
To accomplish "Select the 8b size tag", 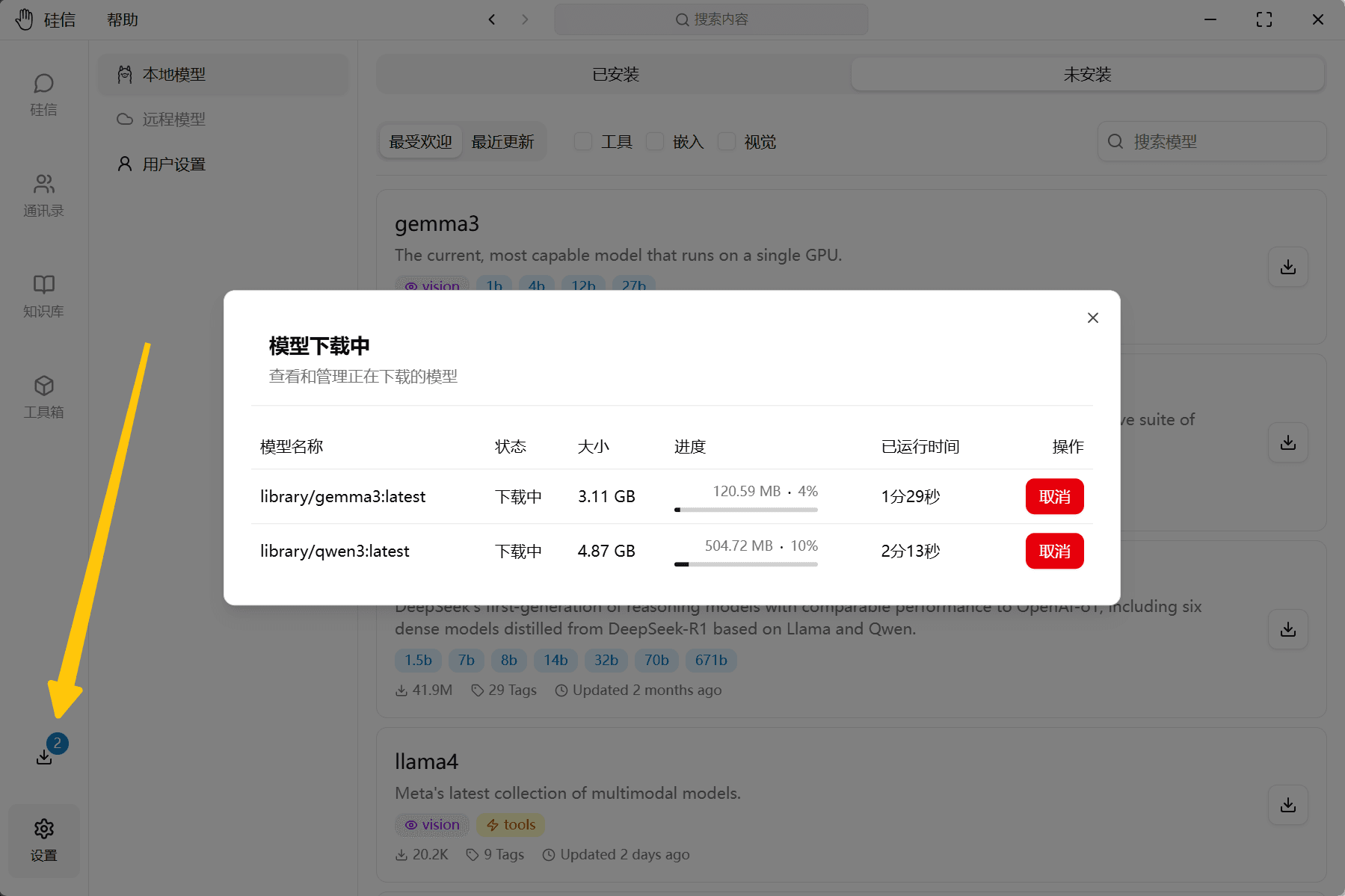I will (509, 660).
